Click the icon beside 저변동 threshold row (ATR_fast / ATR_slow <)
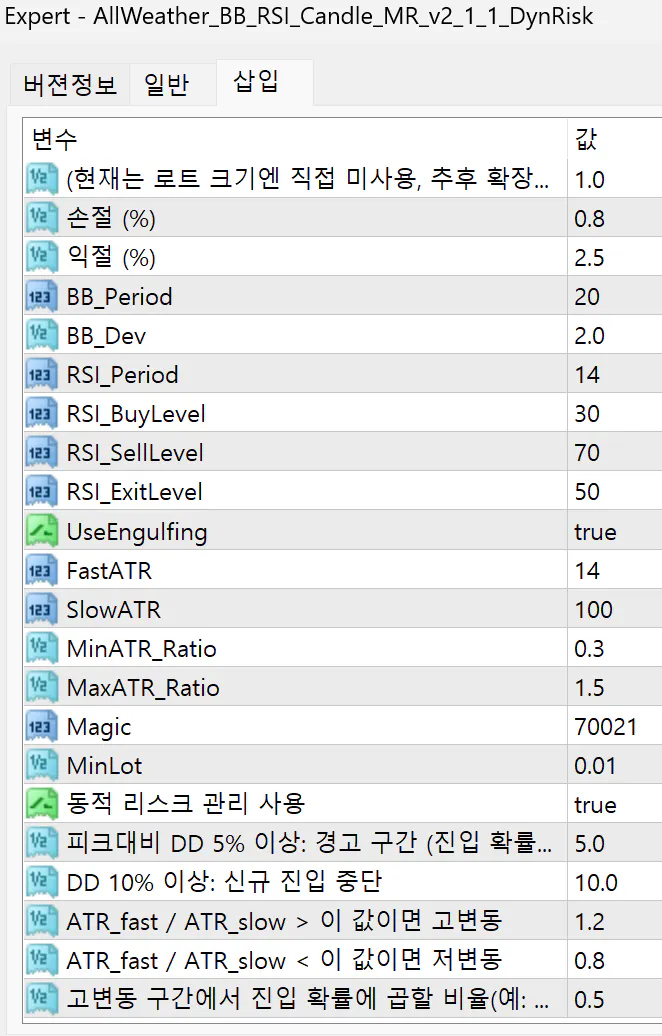 point(41,959)
